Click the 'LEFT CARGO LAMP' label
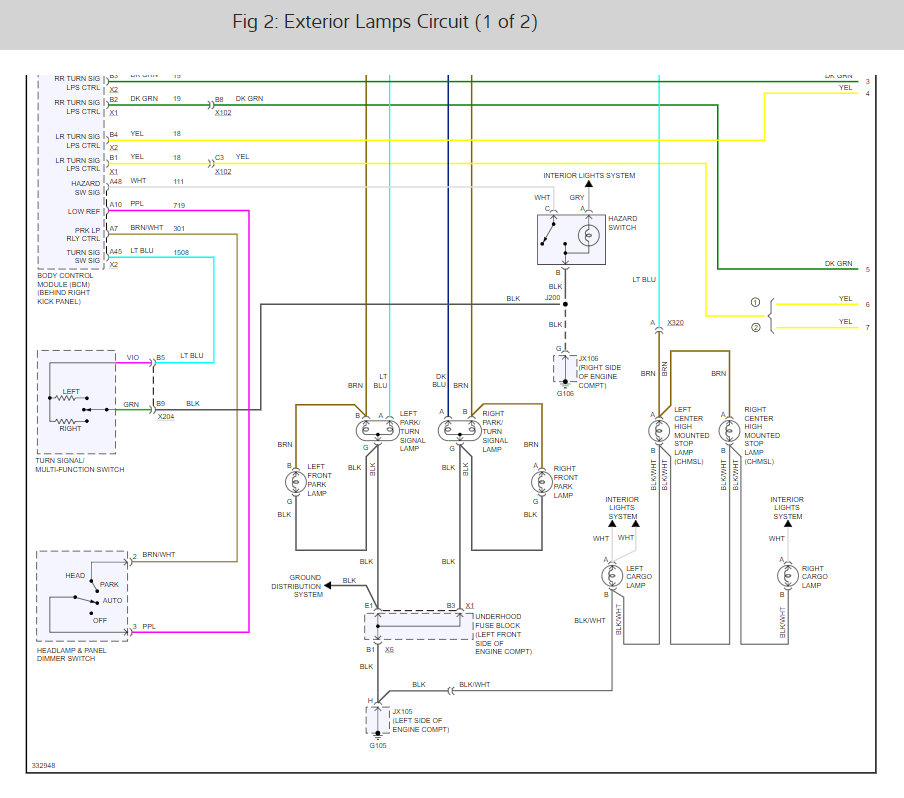Viewport: 904px width, 798px height. pos(639,577)
